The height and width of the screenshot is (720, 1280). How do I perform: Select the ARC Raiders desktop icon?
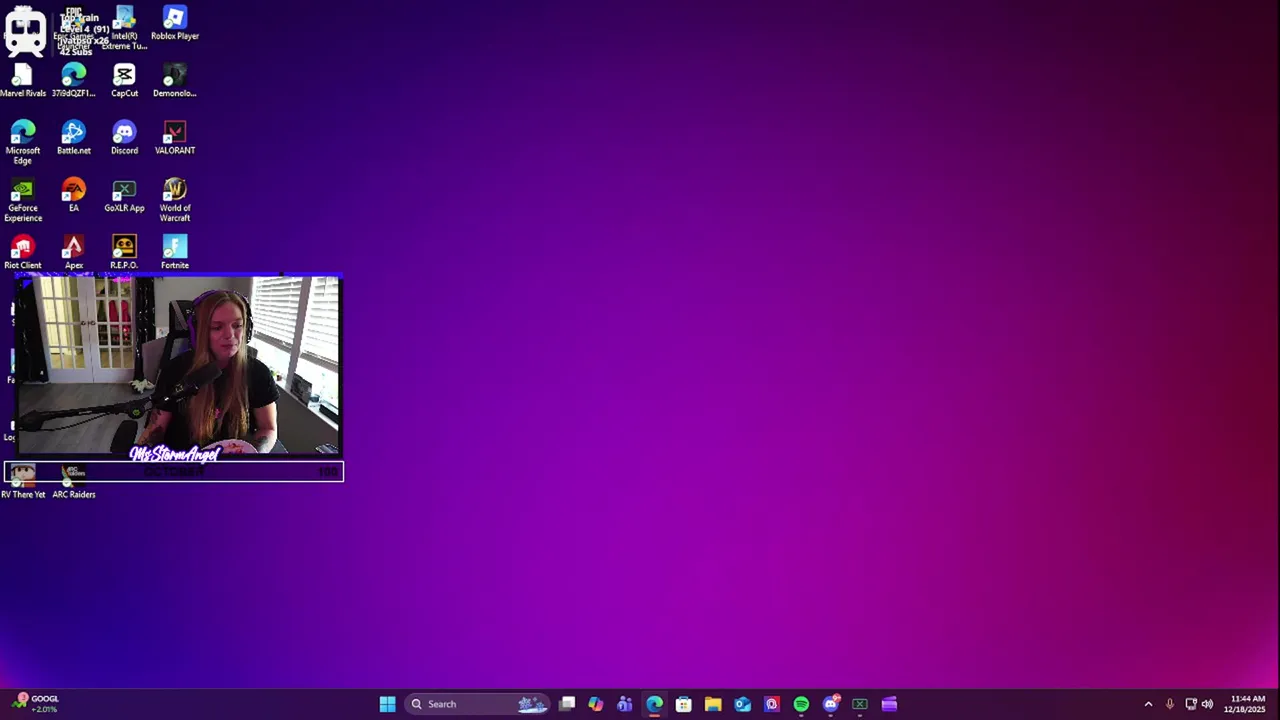click(x=74, y=482)
